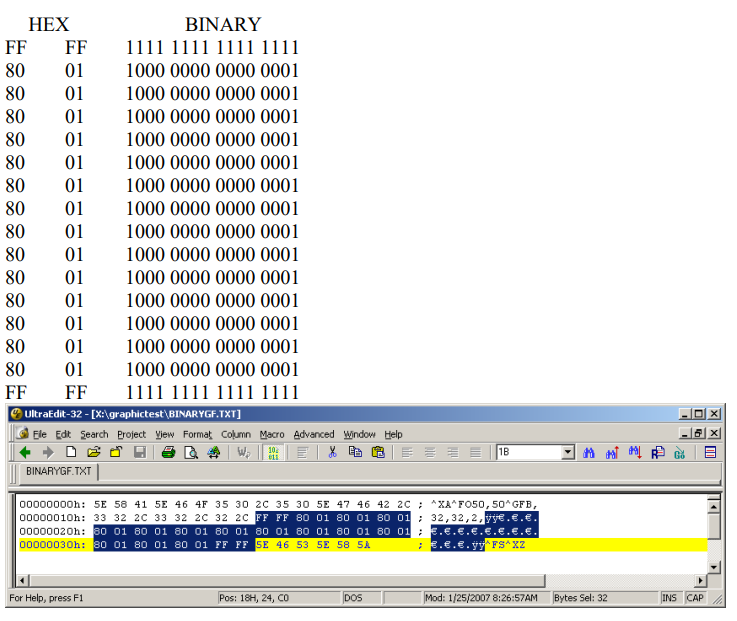The width and height of the screenshot is (737, 621).
Task: Open the Macro menu
Action: (272, 434)
